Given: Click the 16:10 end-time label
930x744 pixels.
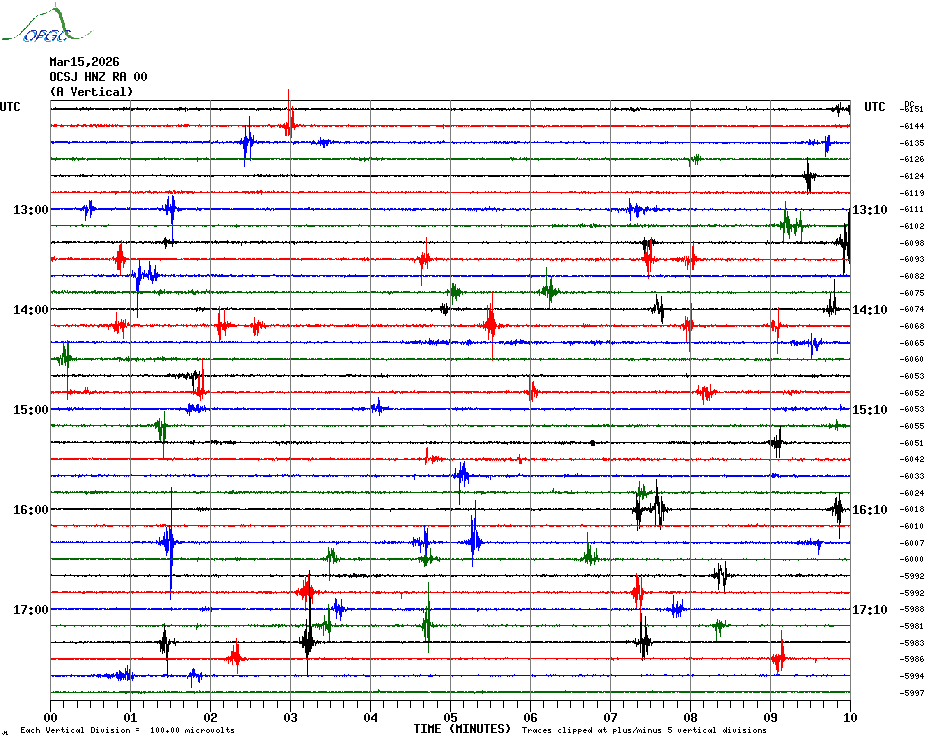Looking at the screenshot, I should (x=870, y=510).
